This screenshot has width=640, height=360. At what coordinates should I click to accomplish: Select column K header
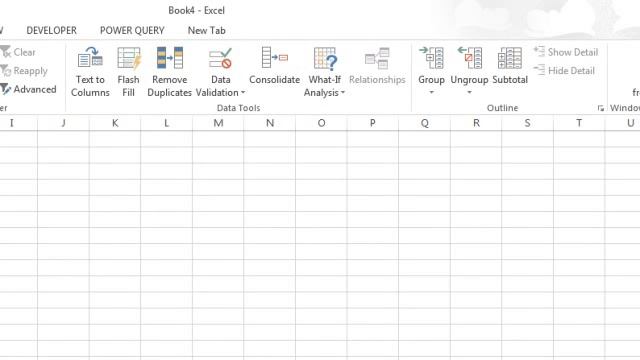(115, 123)
